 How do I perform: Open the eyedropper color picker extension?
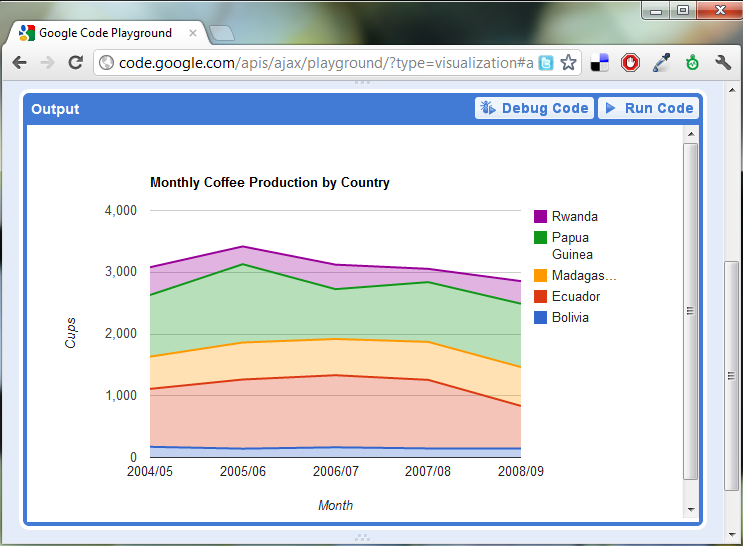coord(661,63)
